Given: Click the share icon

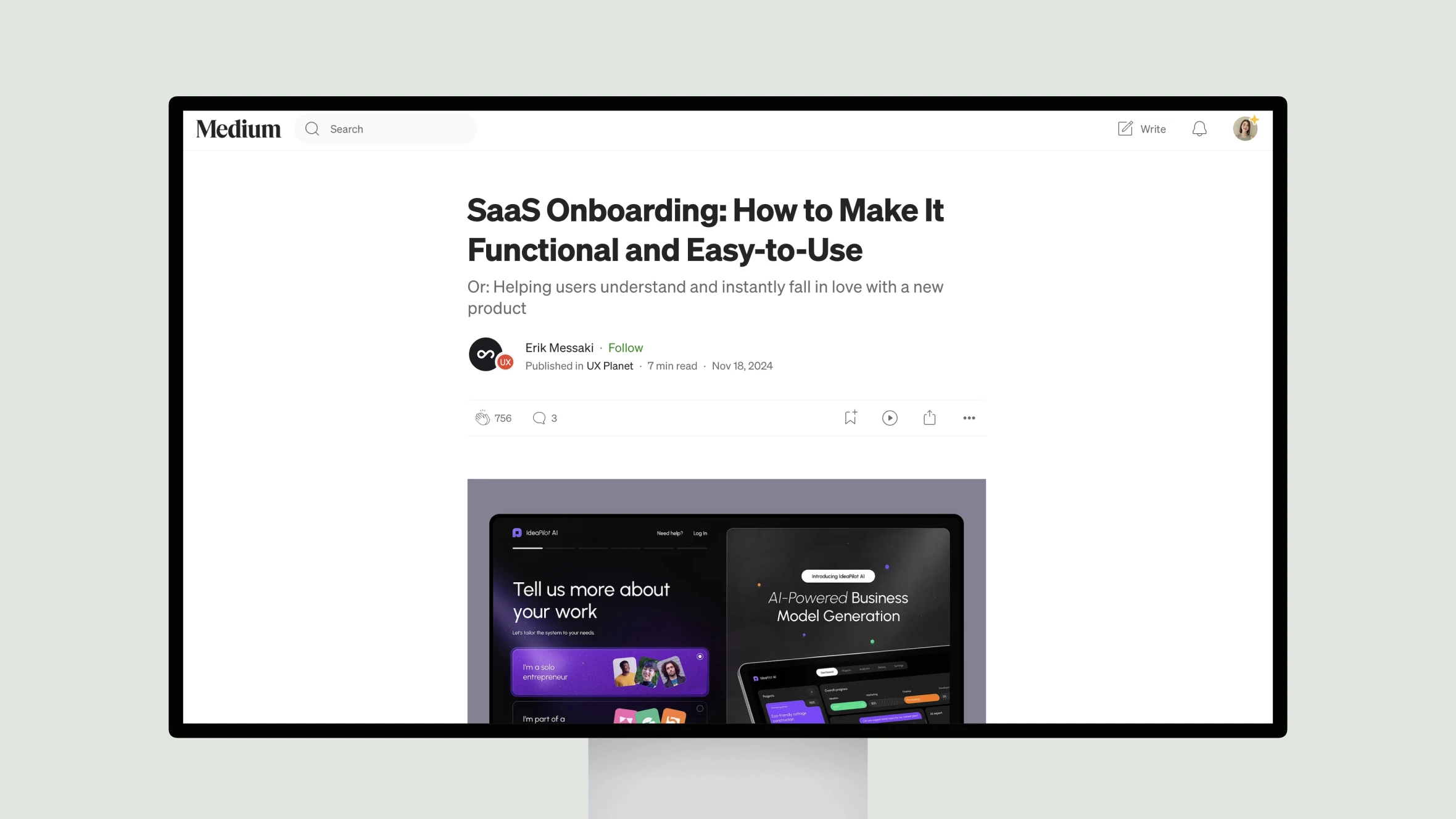Looking at the screenshot, I should (929, 417).
